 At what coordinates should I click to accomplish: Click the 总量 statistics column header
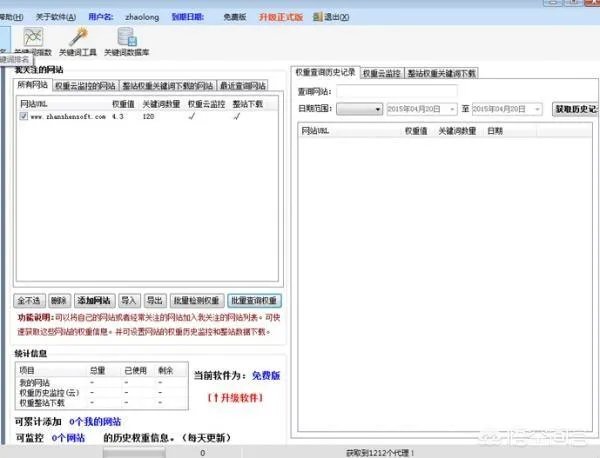tap(97, 370)
